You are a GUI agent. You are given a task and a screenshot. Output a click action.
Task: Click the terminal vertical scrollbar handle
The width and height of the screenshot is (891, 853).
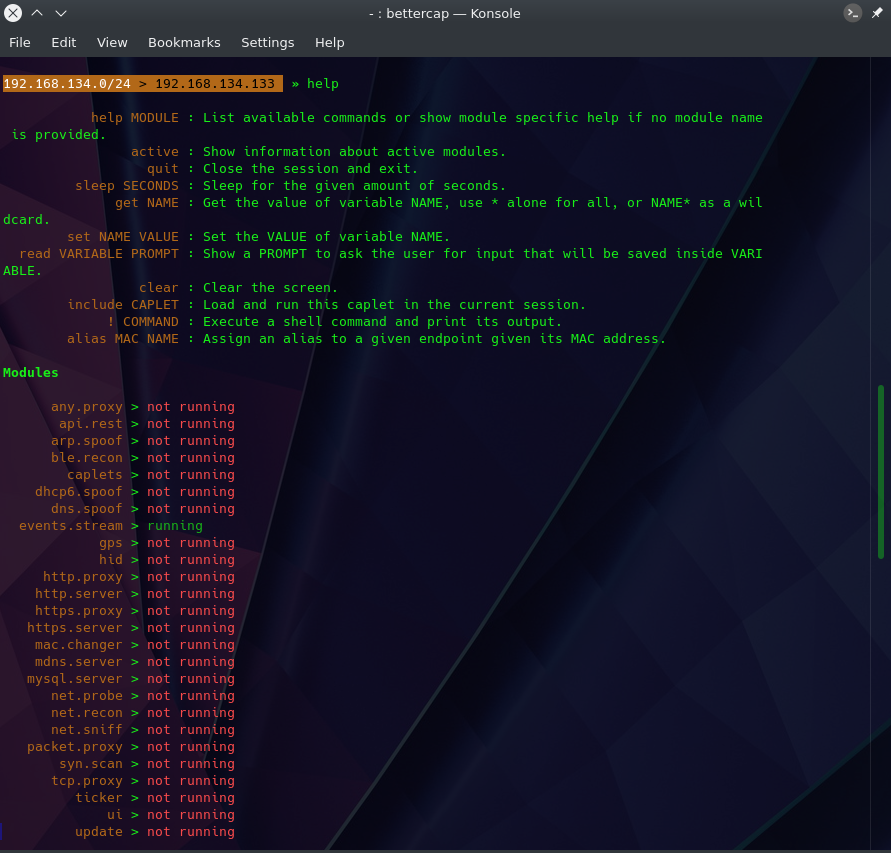(x=881, y=472)
